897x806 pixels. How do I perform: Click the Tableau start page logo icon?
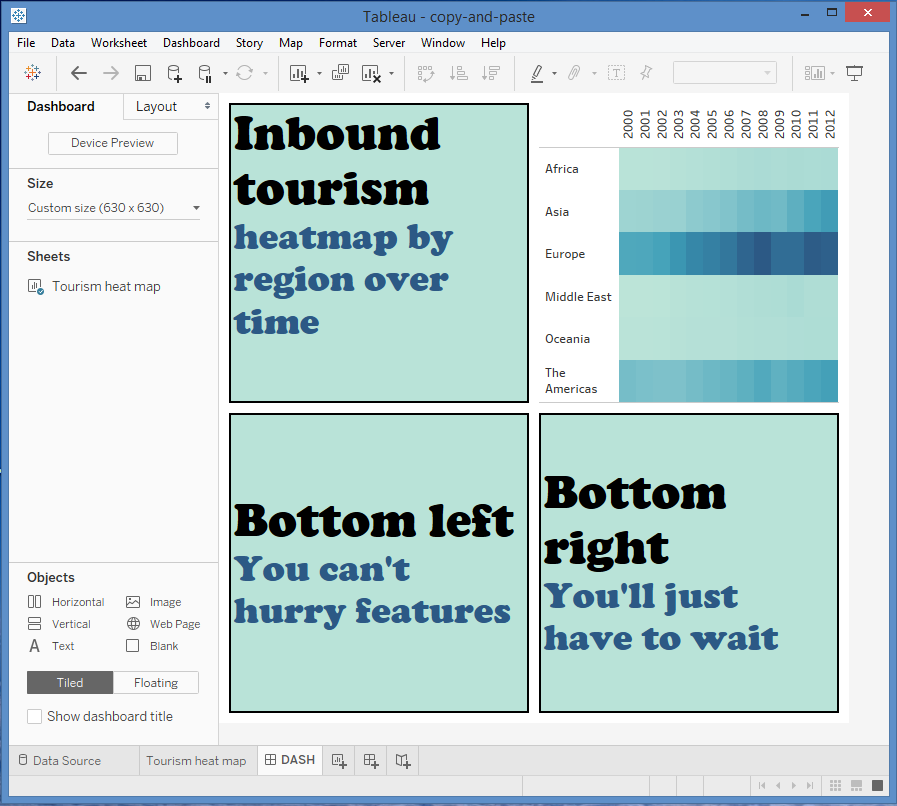(x=33, y=73)
